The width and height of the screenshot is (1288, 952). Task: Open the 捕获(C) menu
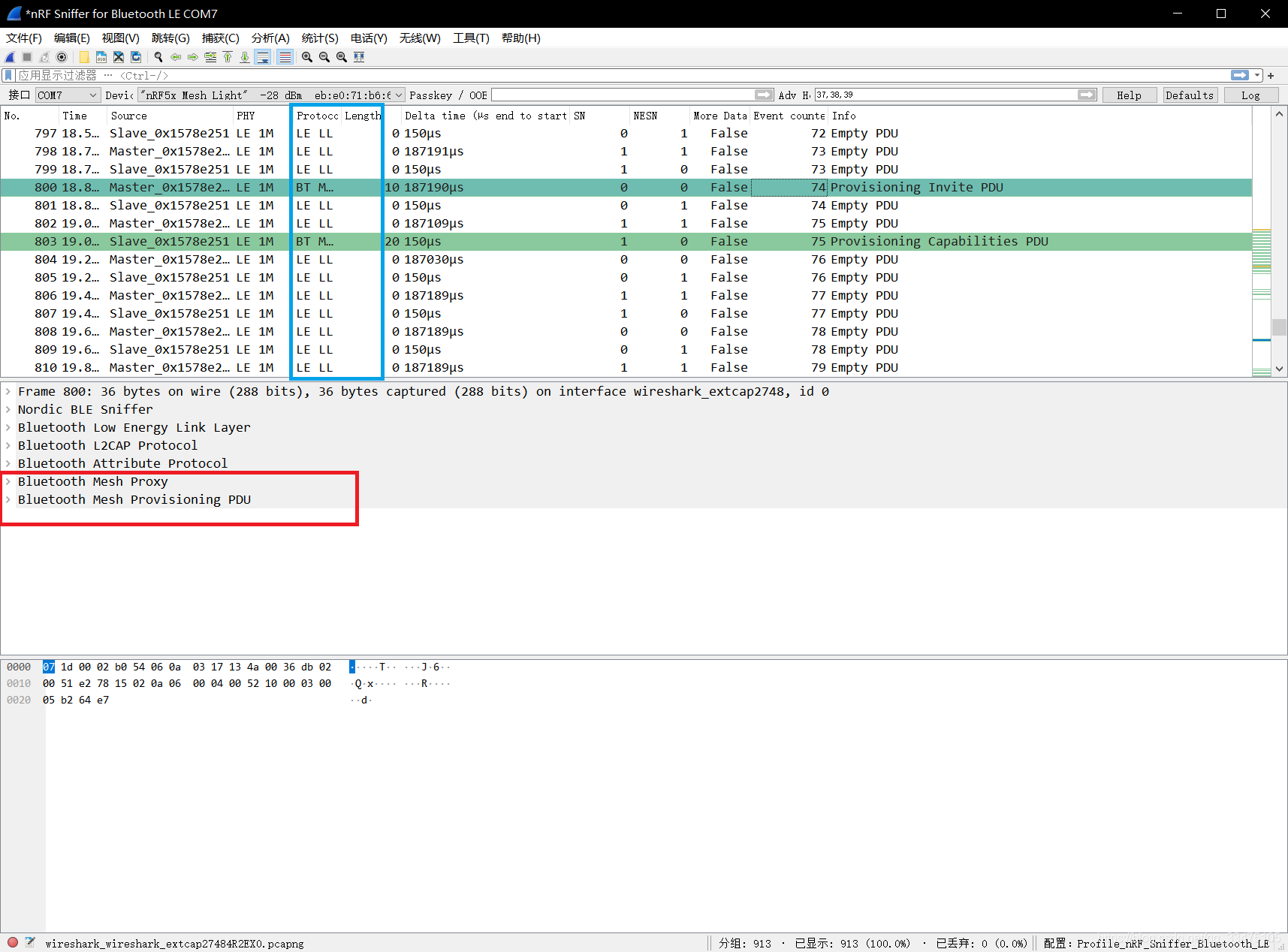tap(221, 38)
